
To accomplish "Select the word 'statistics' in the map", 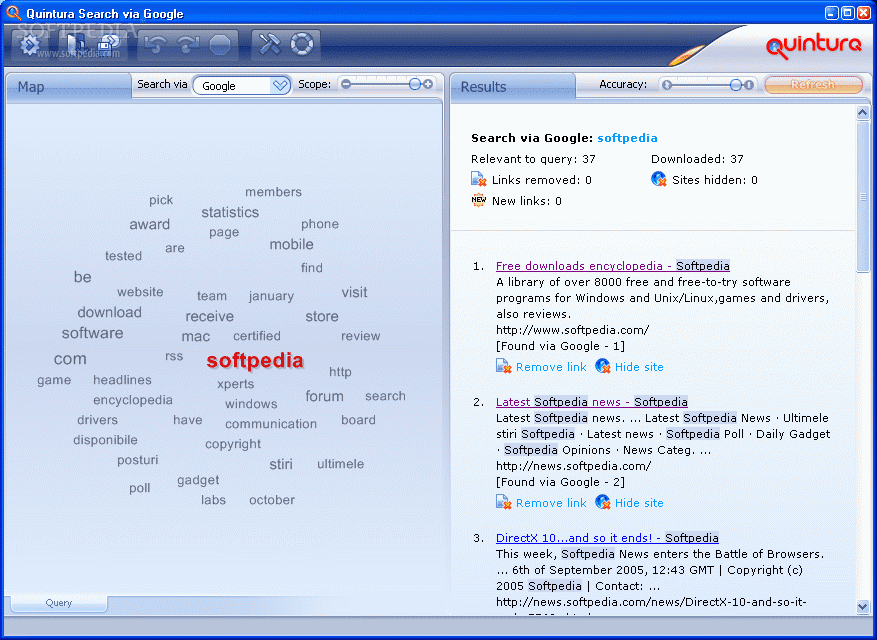I will [230, 213].
